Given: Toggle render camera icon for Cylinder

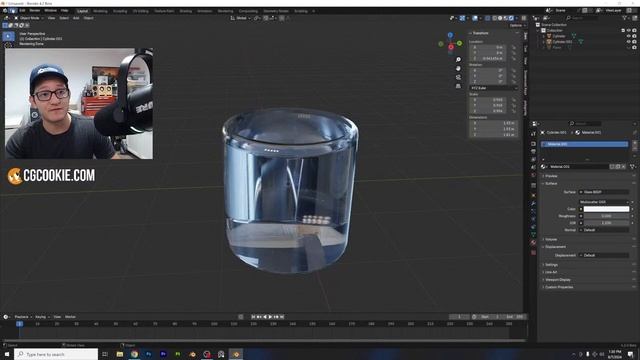Looking at the screenshot, I should [634, 36].
